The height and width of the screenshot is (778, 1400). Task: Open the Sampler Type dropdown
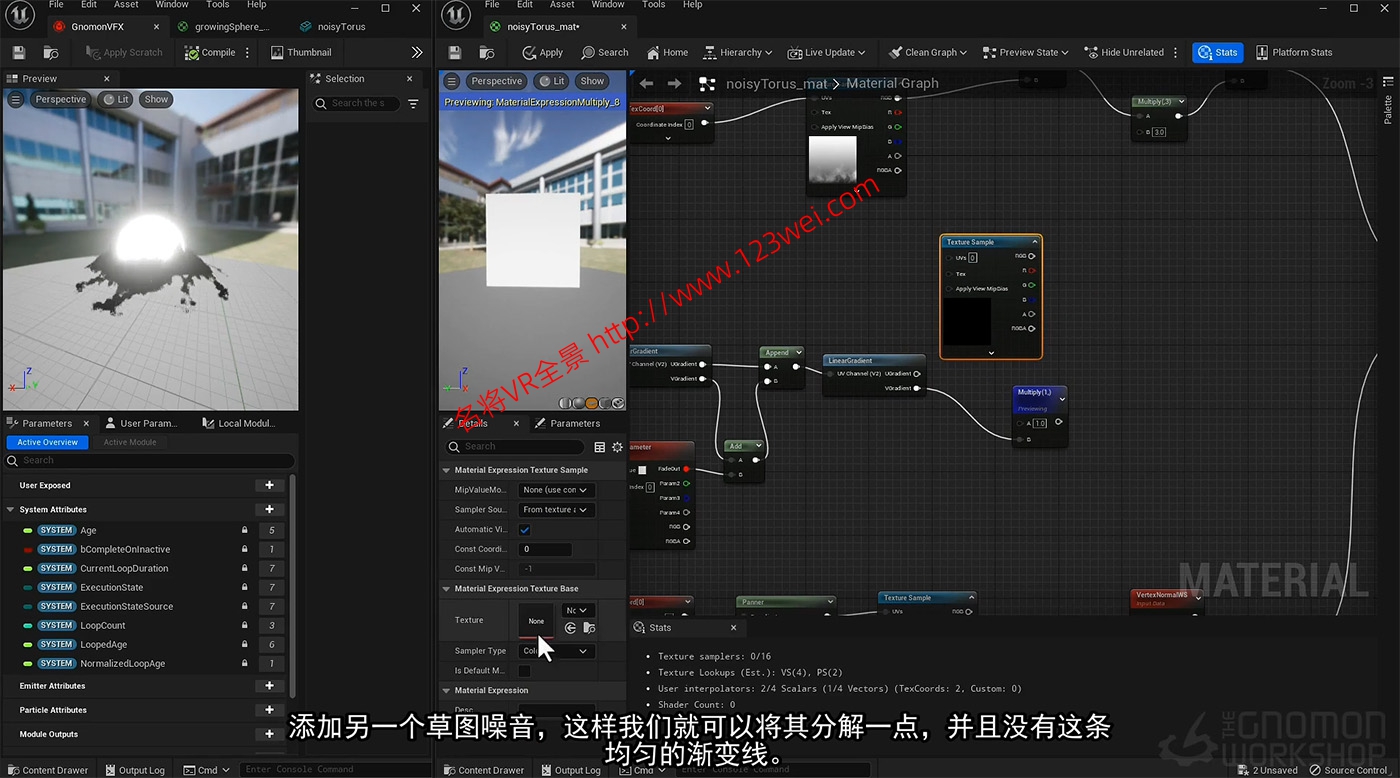555,650
